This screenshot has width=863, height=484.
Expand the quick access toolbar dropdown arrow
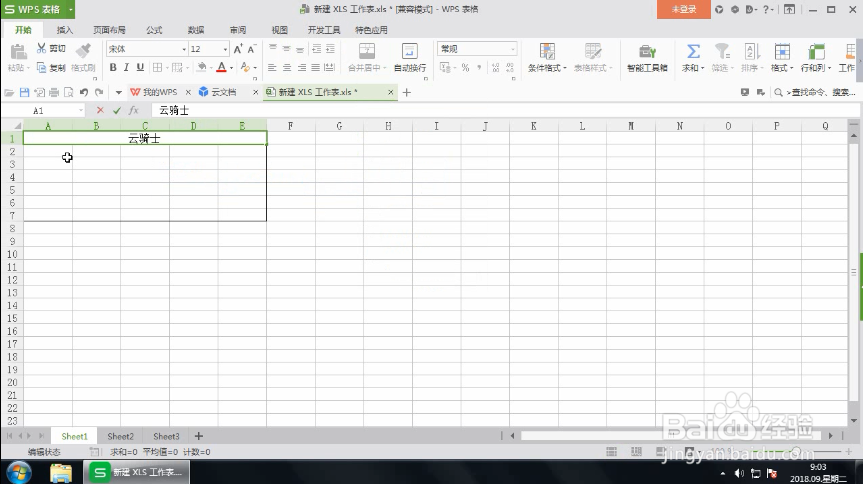pos(118,93)
